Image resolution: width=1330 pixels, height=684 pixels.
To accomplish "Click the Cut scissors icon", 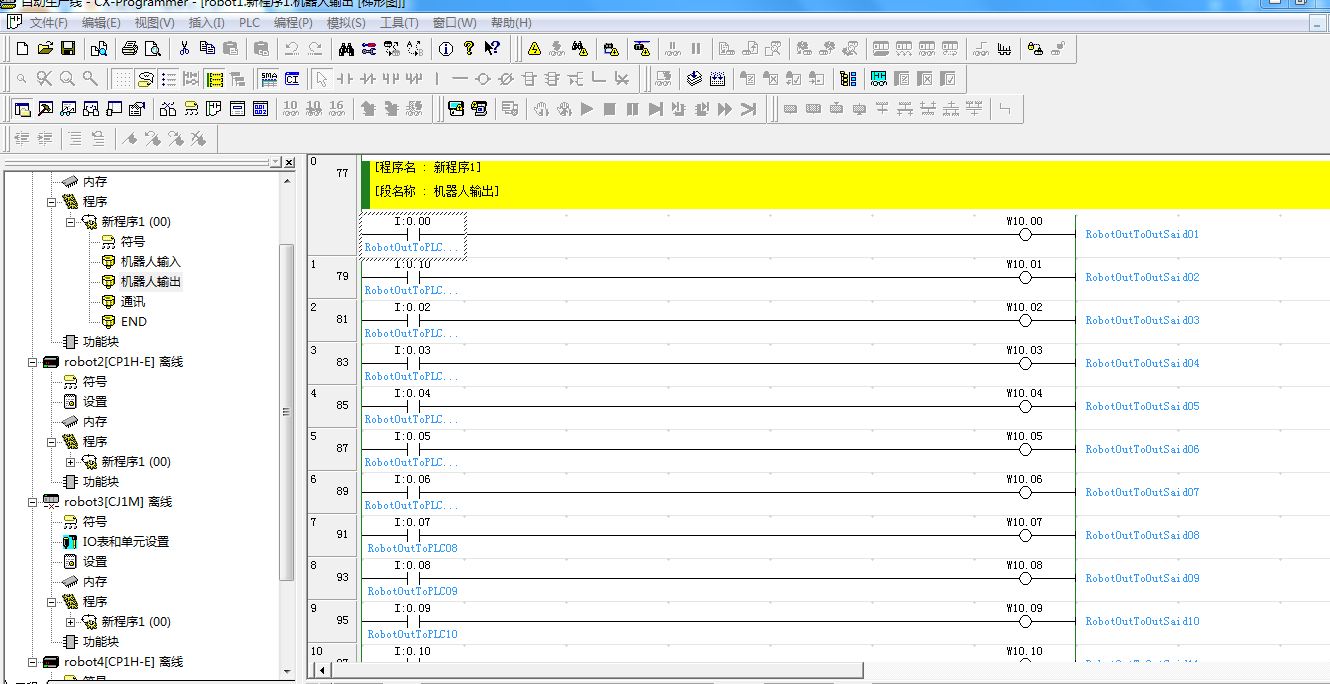I will pyautogui.click(x=184, y=48).
